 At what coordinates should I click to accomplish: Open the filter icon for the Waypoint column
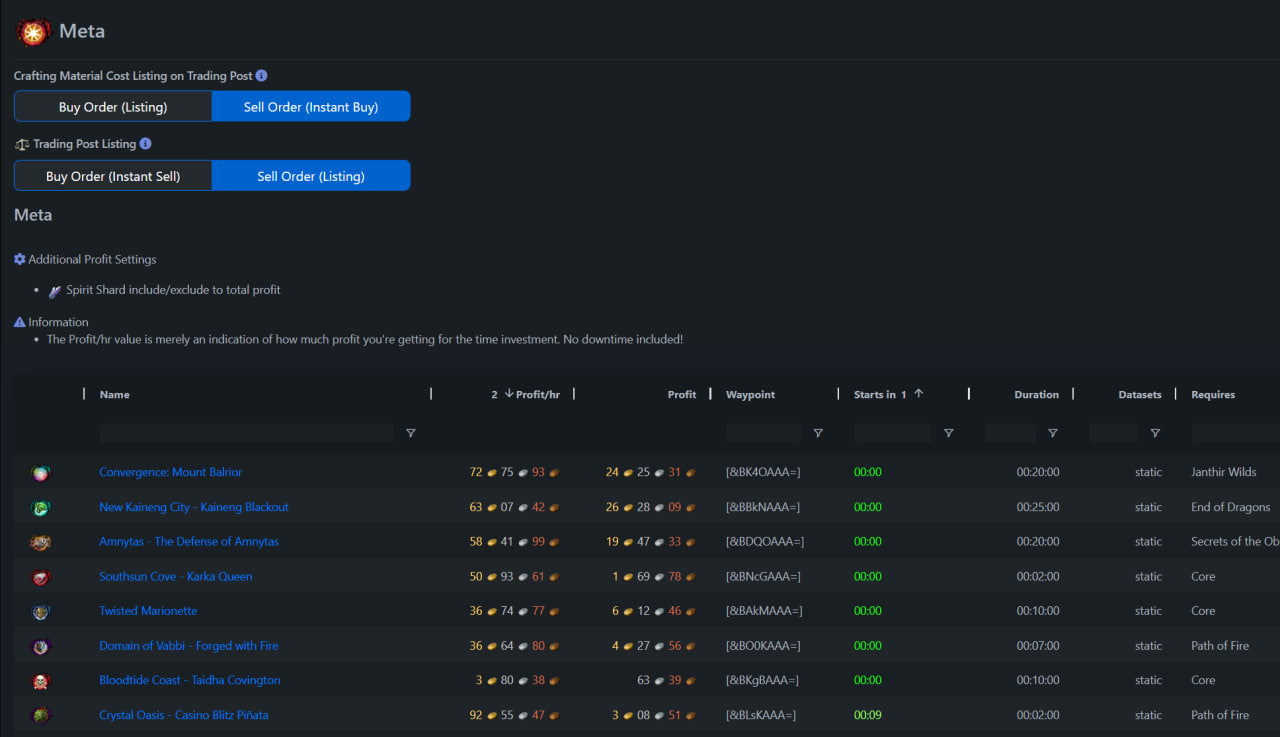coord(818,433)
